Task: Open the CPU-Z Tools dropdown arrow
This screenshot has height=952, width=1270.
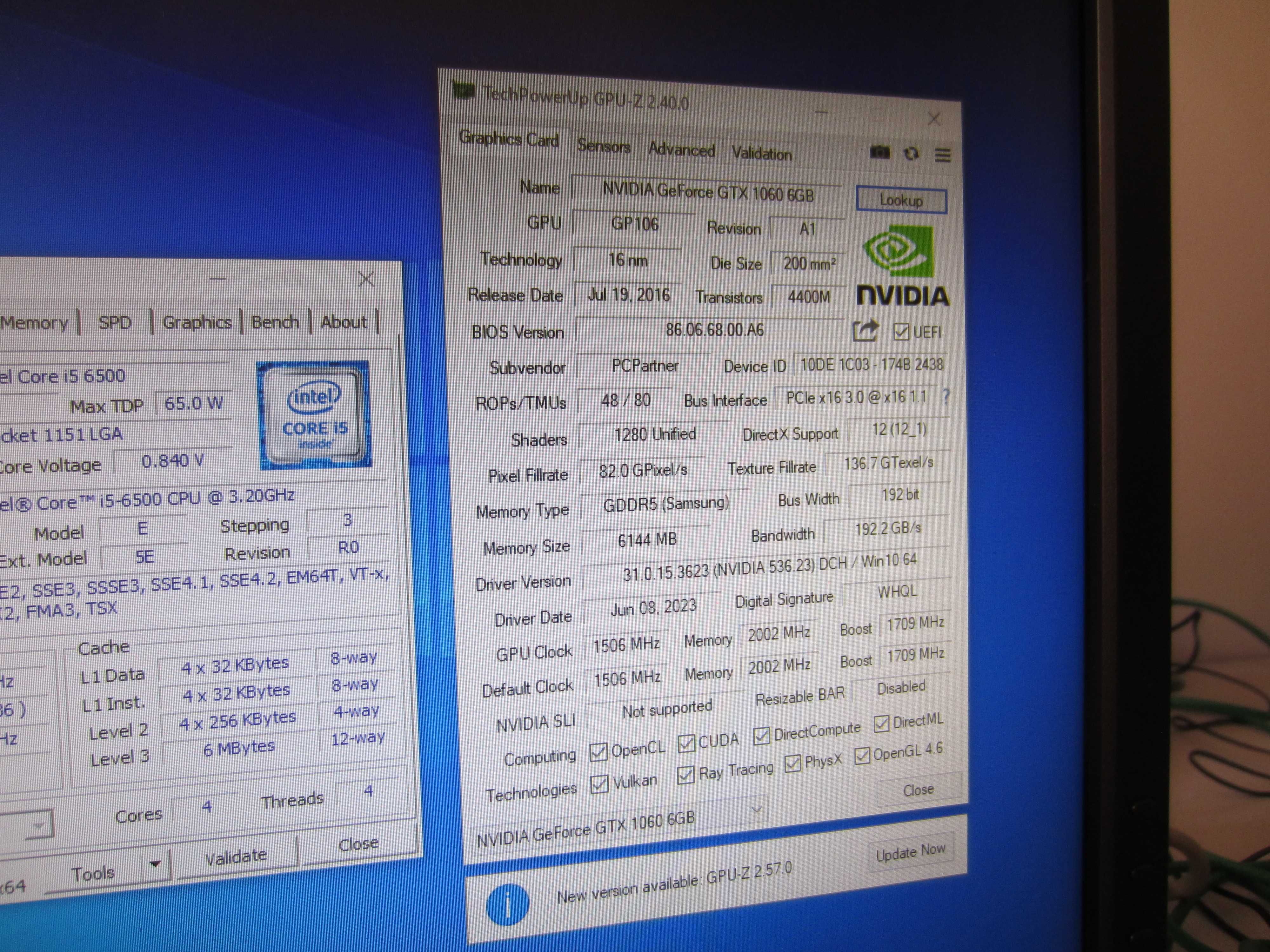Action: [x=156, y=864]
